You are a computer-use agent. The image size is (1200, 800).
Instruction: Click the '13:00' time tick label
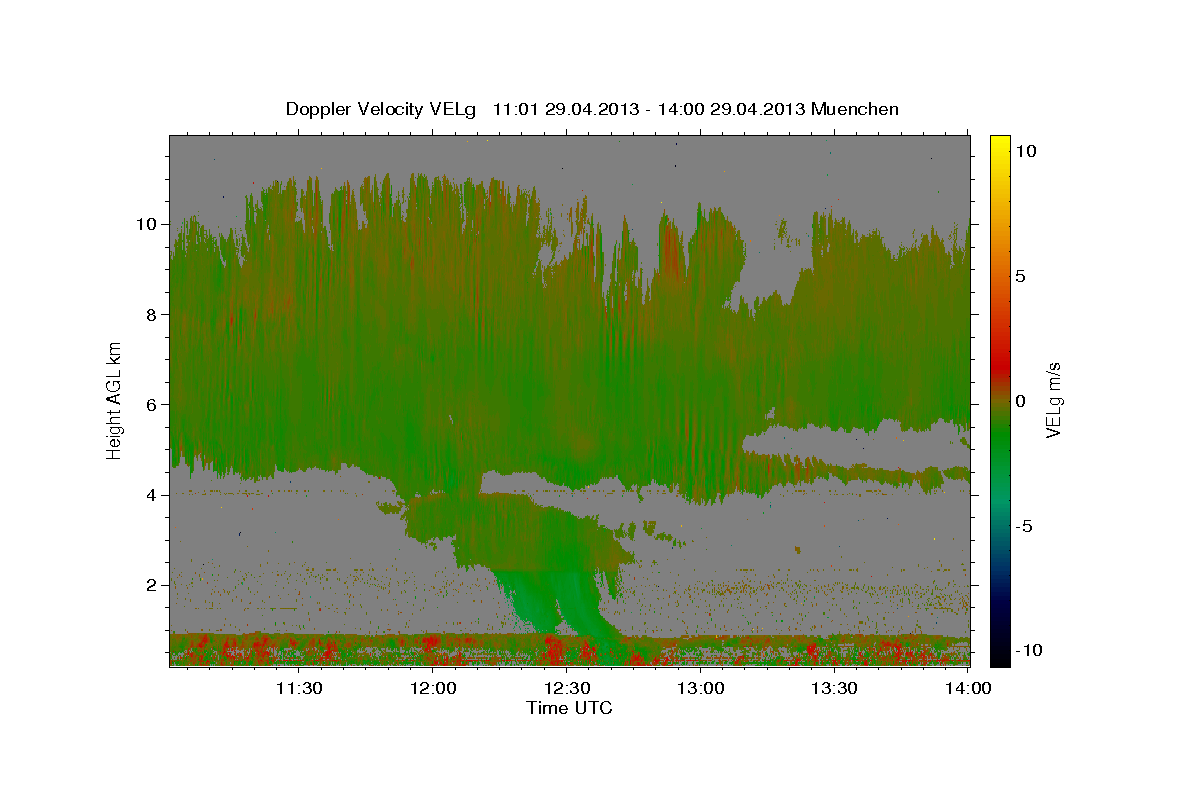(x=701, y=688)
